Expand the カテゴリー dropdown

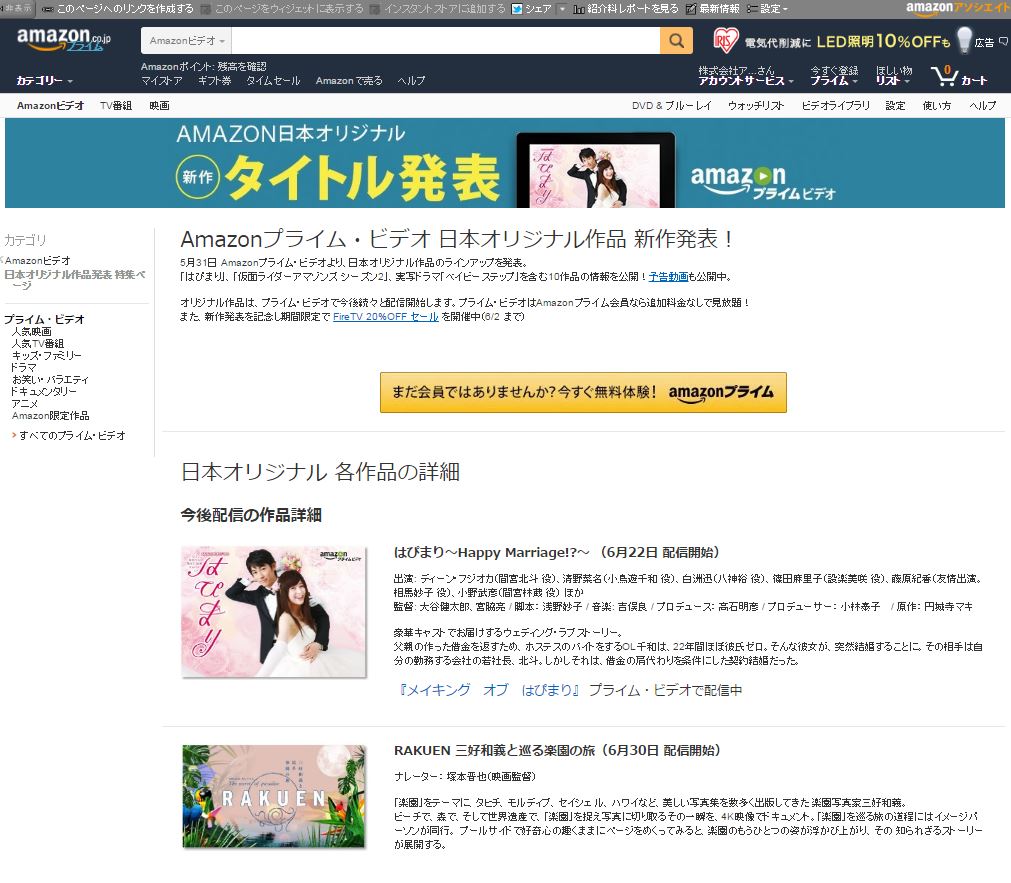tap(44, 81)
